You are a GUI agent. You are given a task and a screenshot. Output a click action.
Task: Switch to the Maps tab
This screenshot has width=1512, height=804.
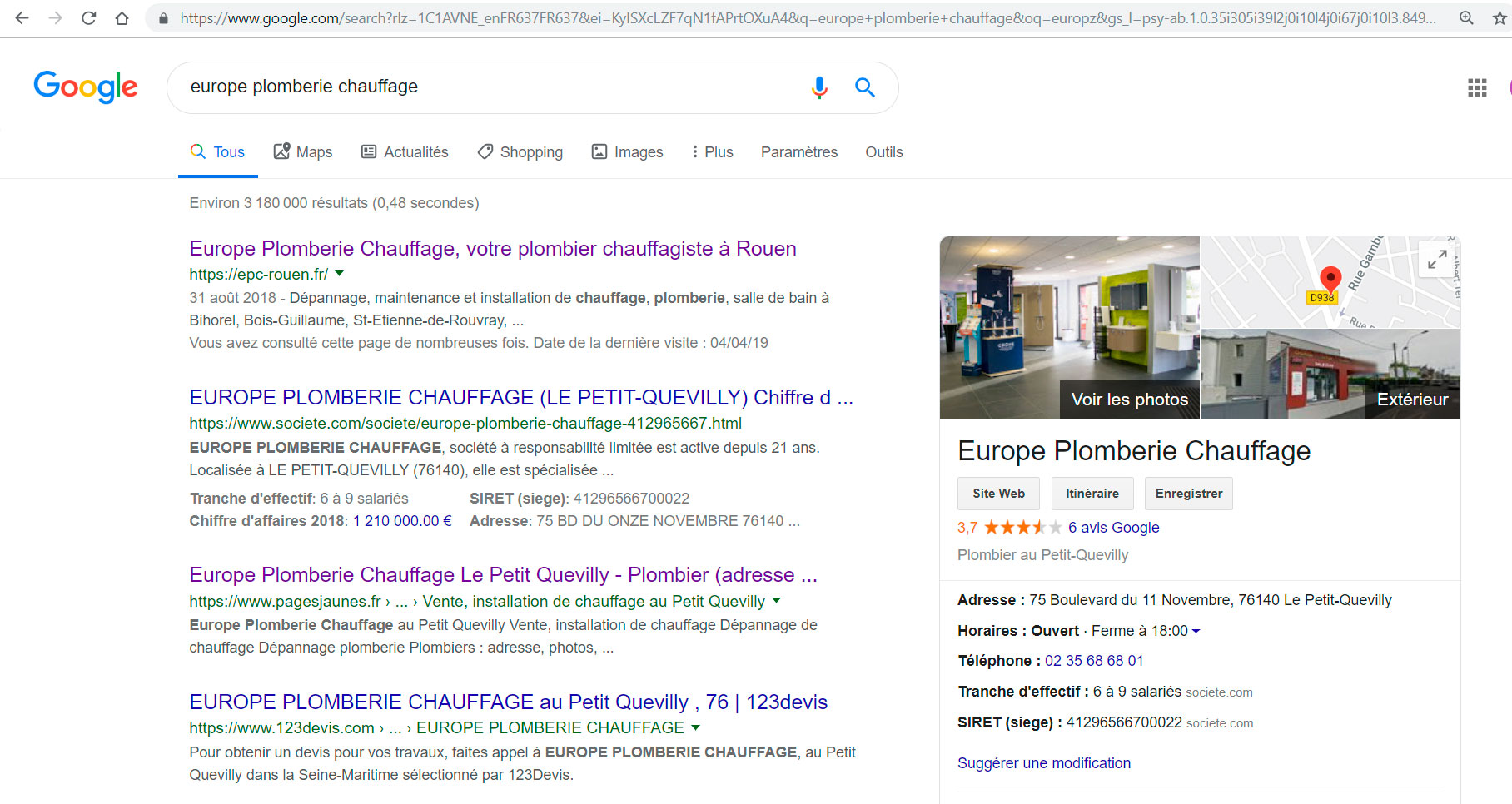[303, 152]
